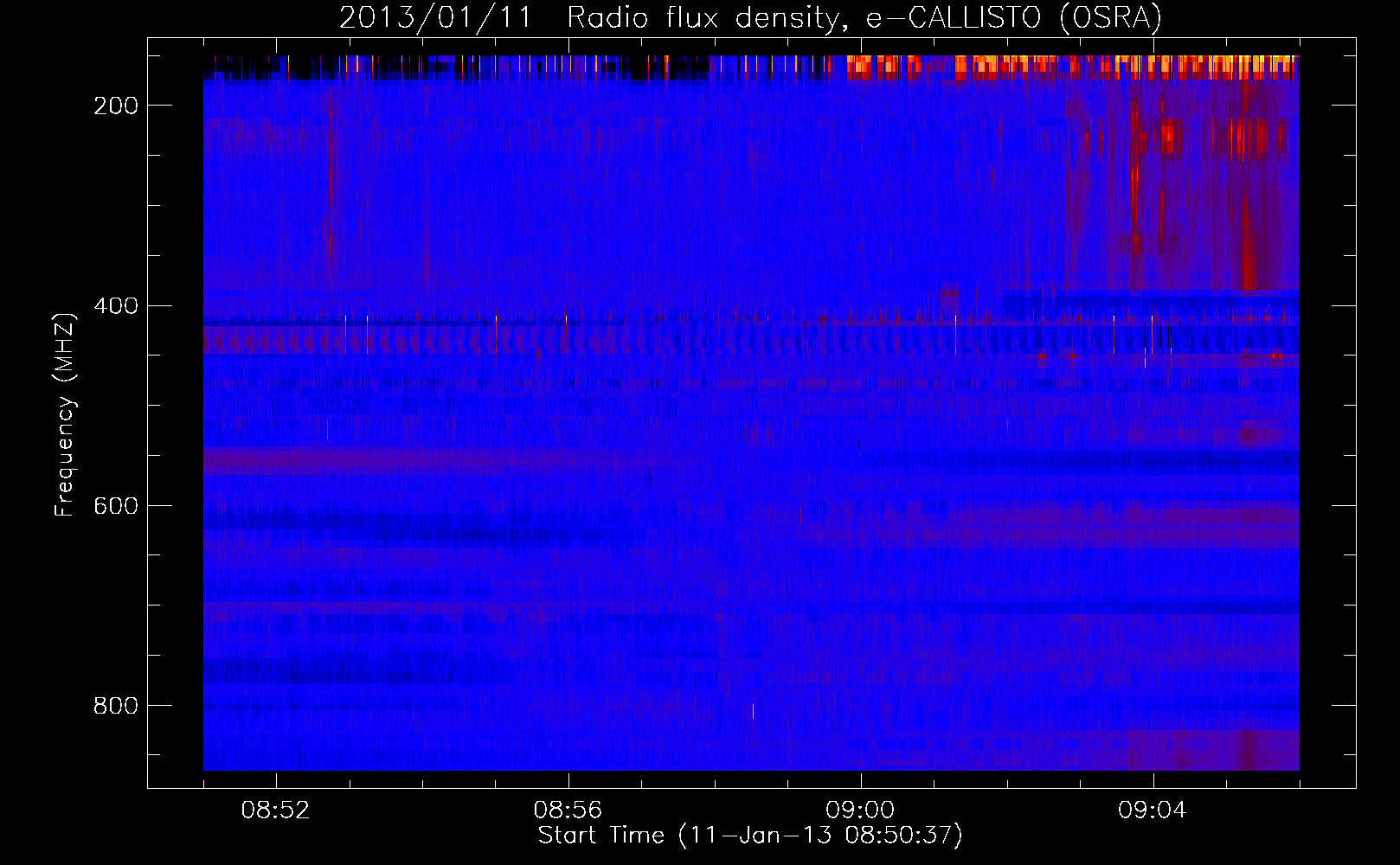Viewport: 1400px width, 865px height.
Task: Click the 800 frequency tick label
Action: coord(116,706)
